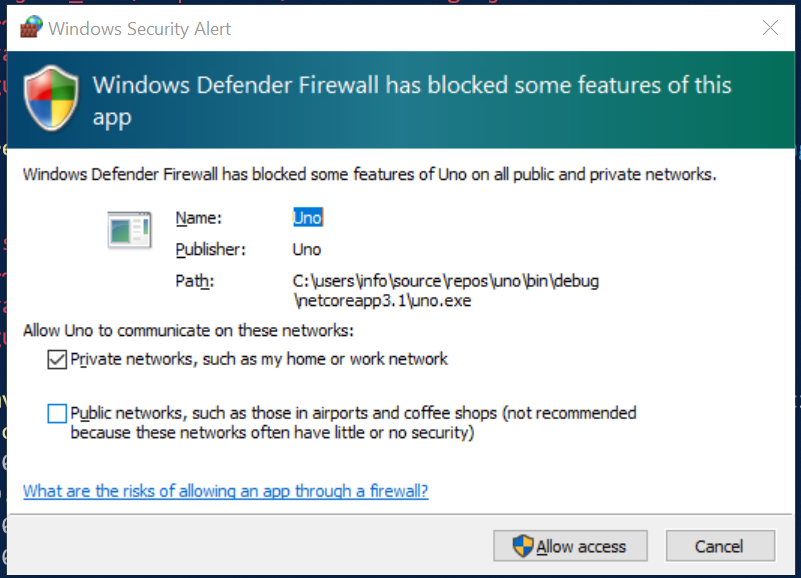Click the Publisher: label
Image resolution: width=801 pixels, height=578 pixels.
tap(210, 249)
